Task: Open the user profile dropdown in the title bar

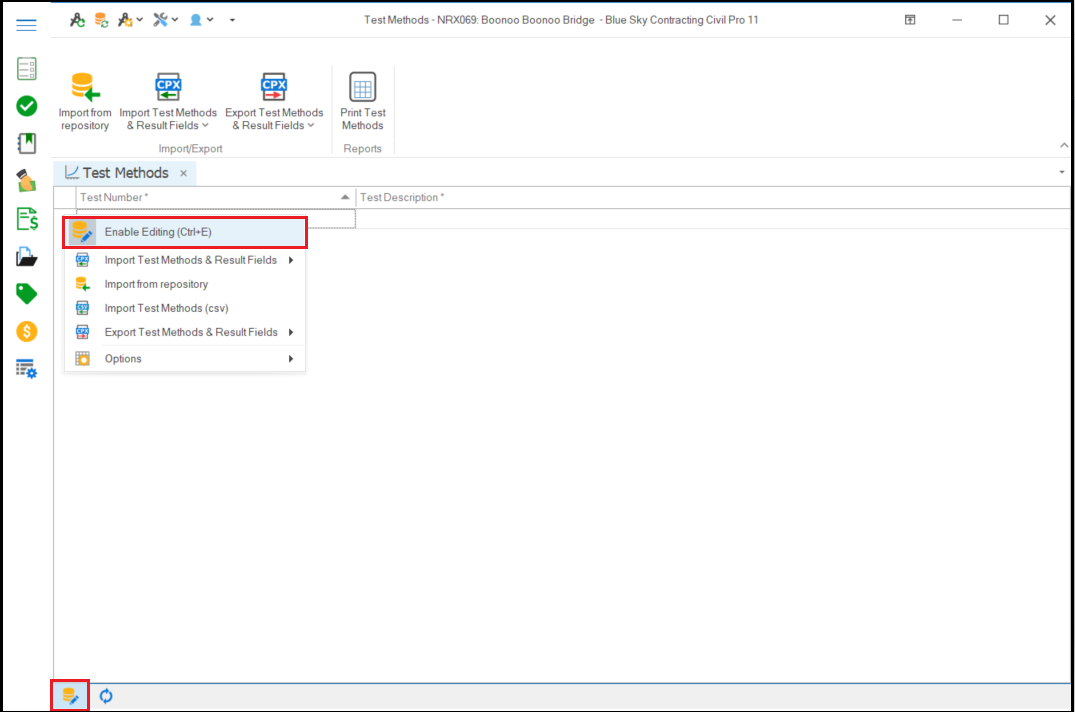Action: click(201, 20)
